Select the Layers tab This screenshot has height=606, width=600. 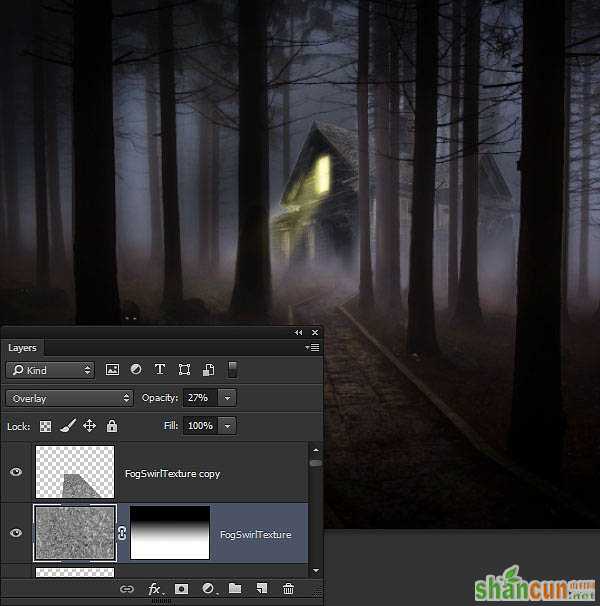tap(22, 348)
